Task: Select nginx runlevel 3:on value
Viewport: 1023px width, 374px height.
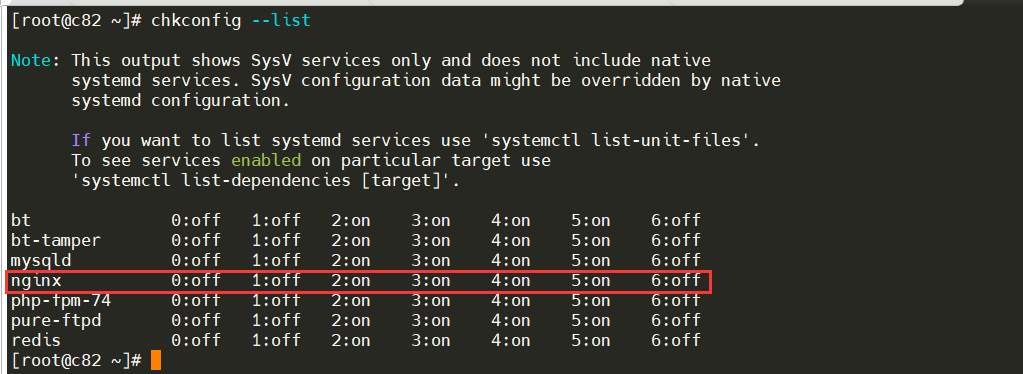Action: tap(431, 281)
